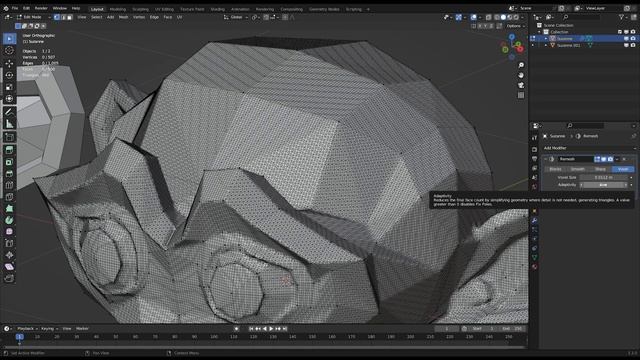Click the Blender logo menu
Viewport: 640px width, 360px height.
click(6, 8)
